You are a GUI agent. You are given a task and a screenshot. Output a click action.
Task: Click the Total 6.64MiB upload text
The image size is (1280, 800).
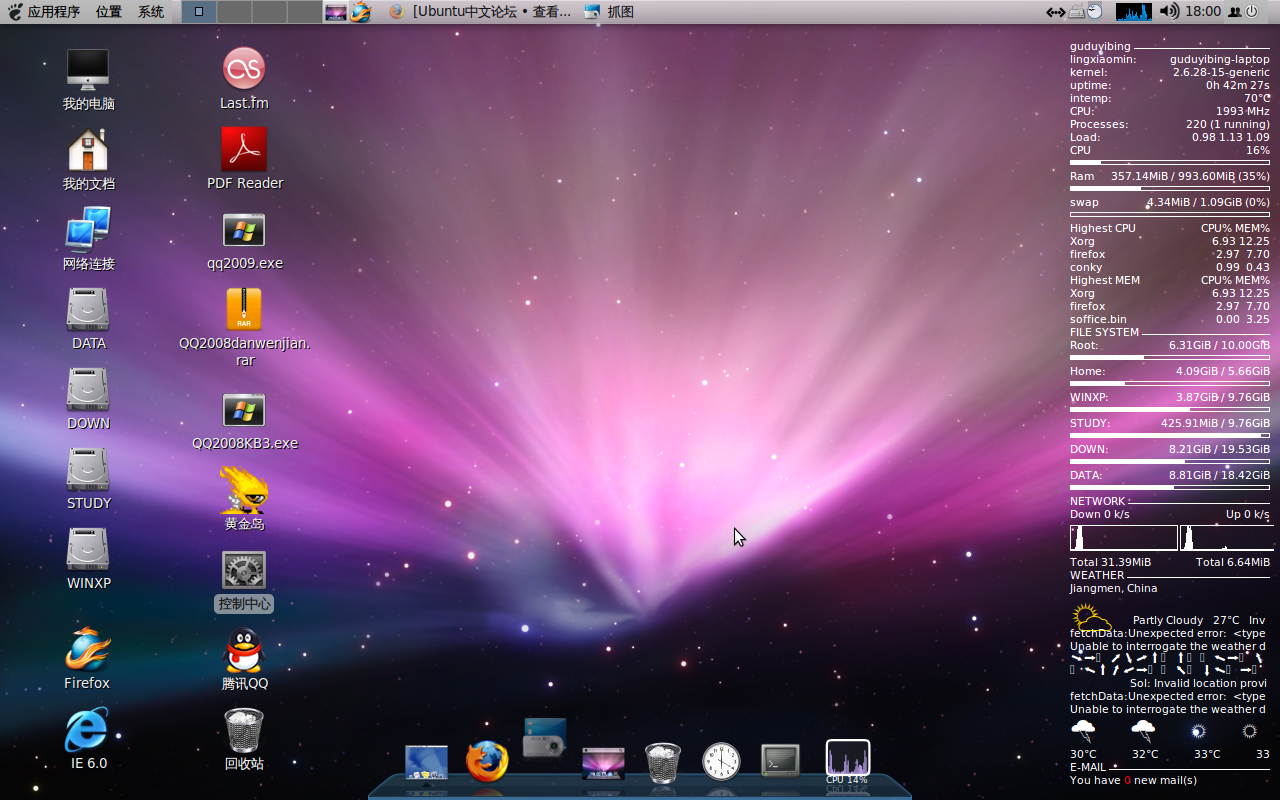[1233, 562]
